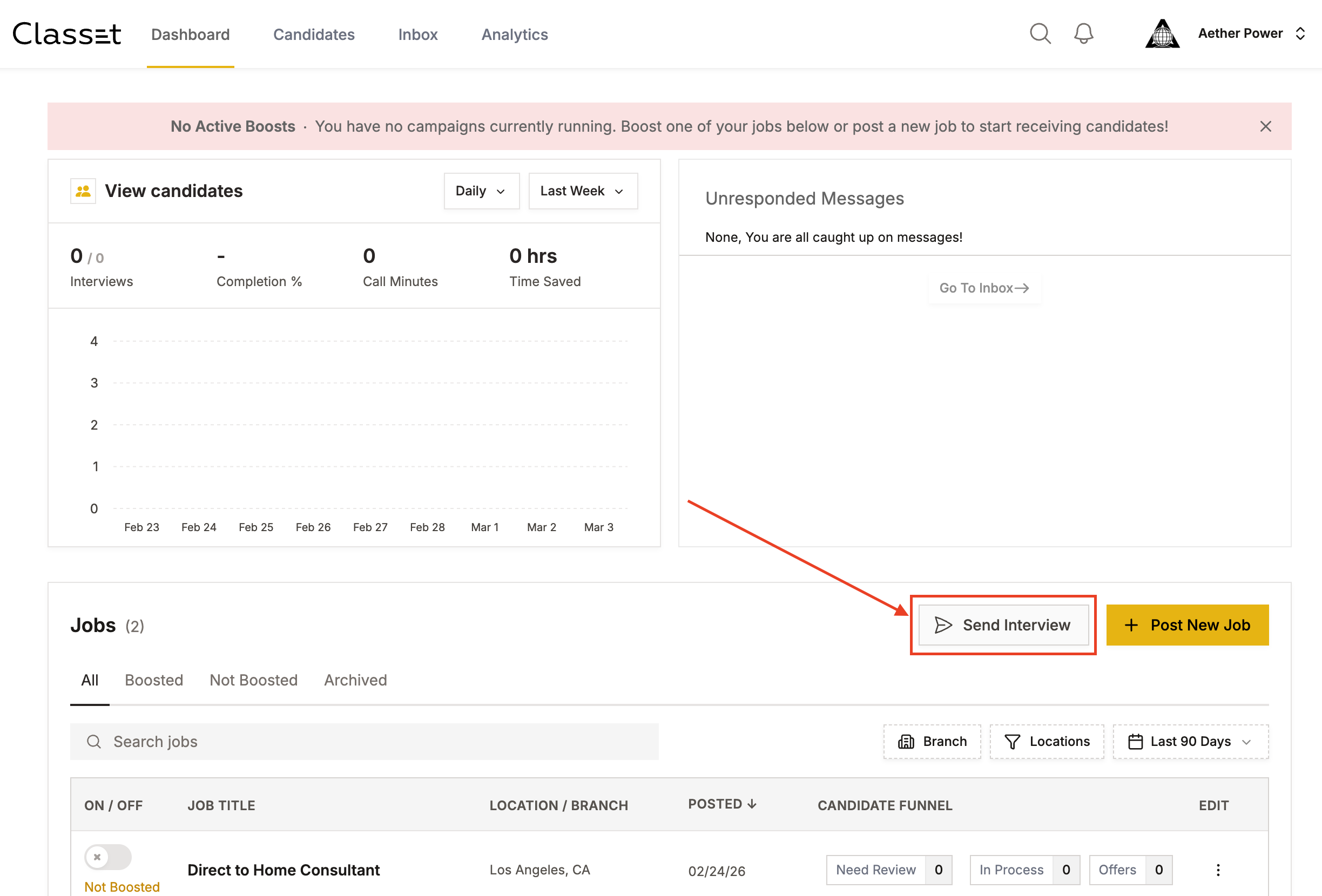Show the Boosted jobs tab

click(153, 680)
